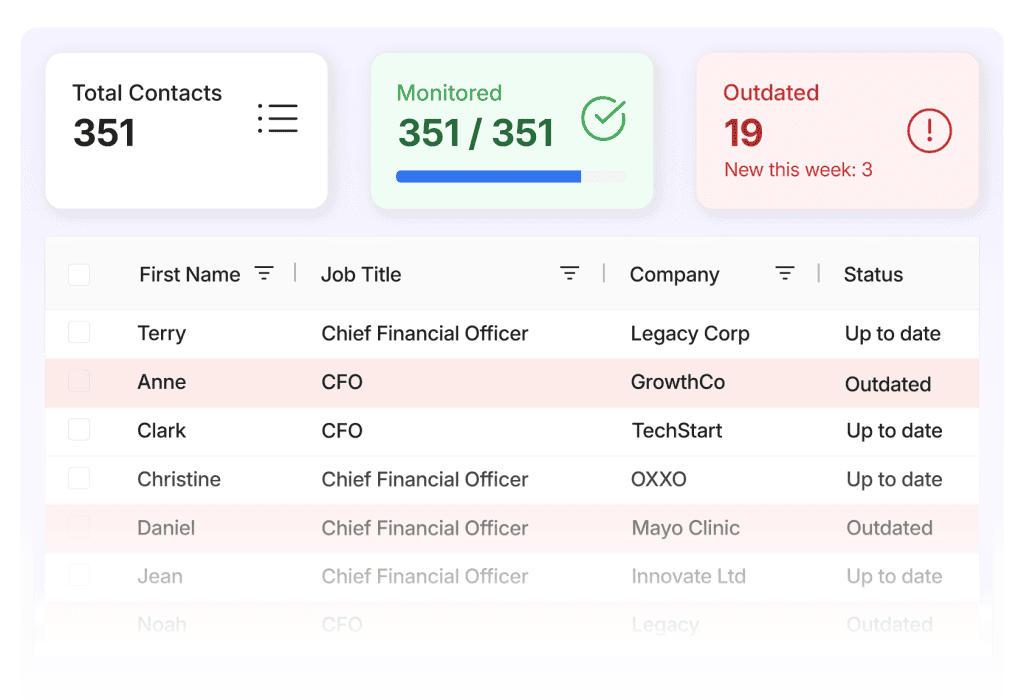
Task: Open the Job Title column filter
Action: [569, 274]
